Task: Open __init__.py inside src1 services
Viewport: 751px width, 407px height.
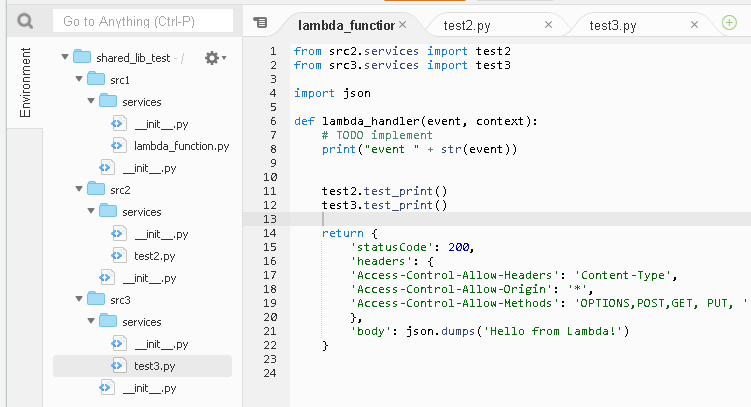Action: pyautogui.click(x=161, y=124)
